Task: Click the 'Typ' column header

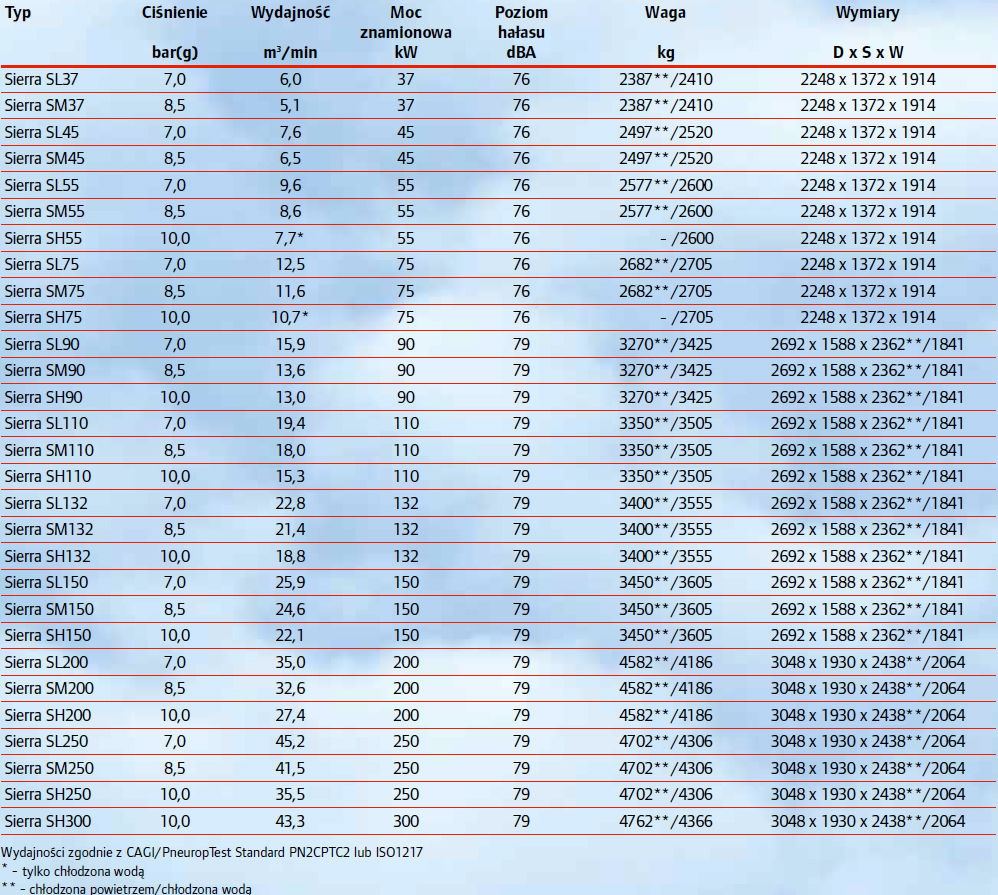Action: [18, 13]
